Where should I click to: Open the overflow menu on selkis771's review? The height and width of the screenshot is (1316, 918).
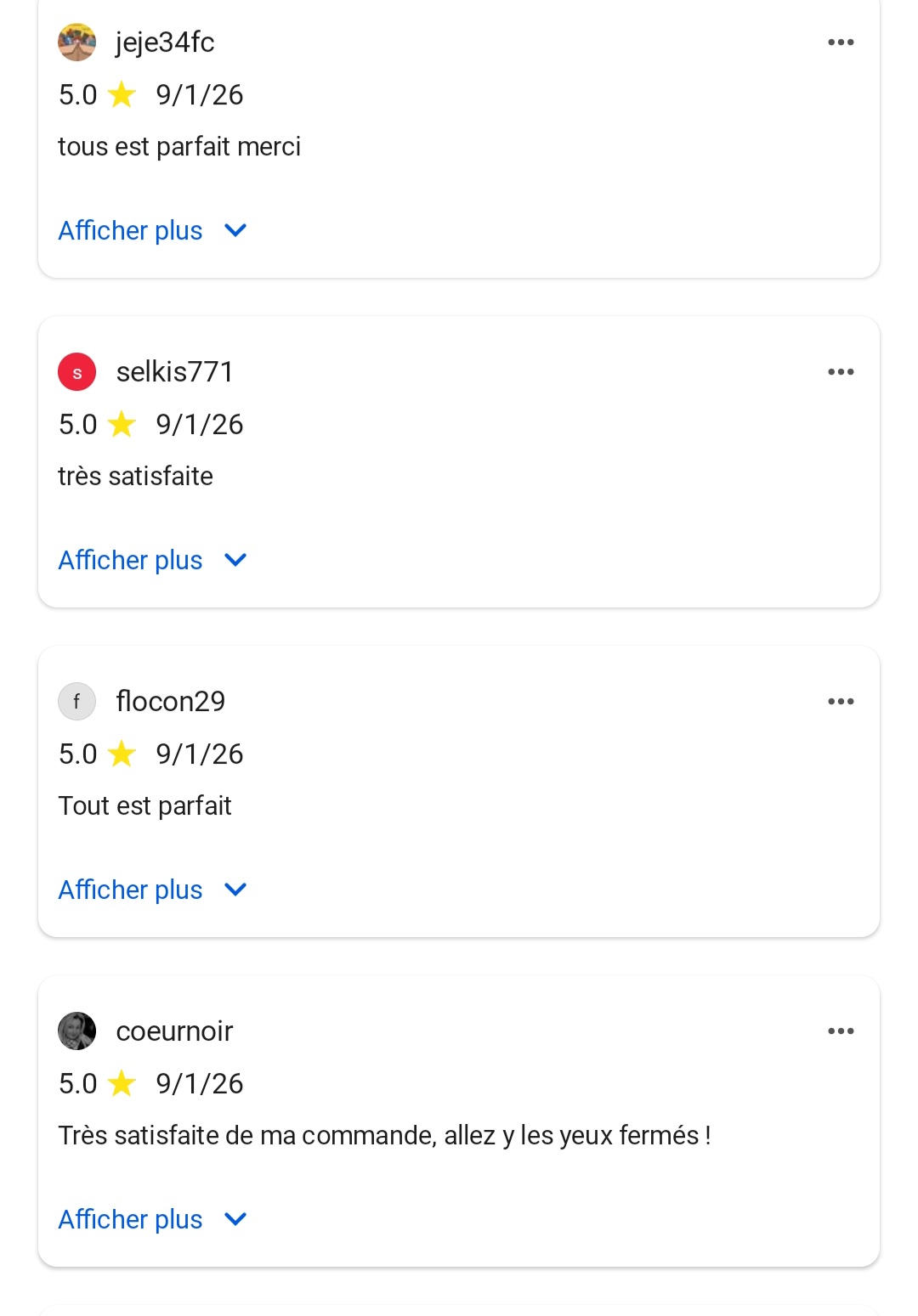point(841,371)
